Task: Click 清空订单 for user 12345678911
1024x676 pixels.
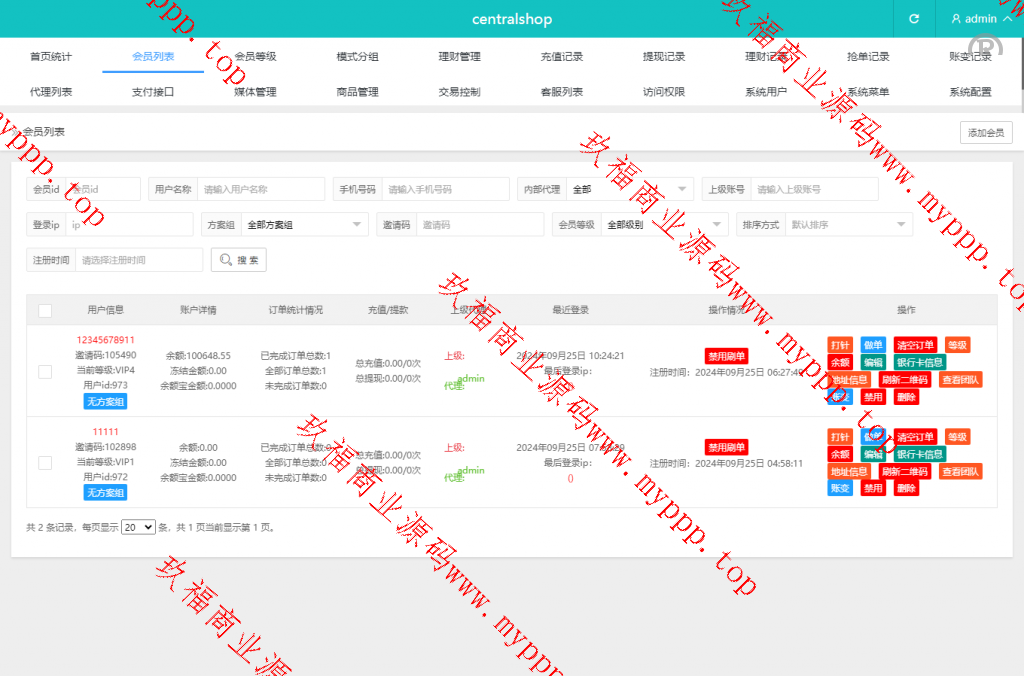Action: tap(914, 345)
